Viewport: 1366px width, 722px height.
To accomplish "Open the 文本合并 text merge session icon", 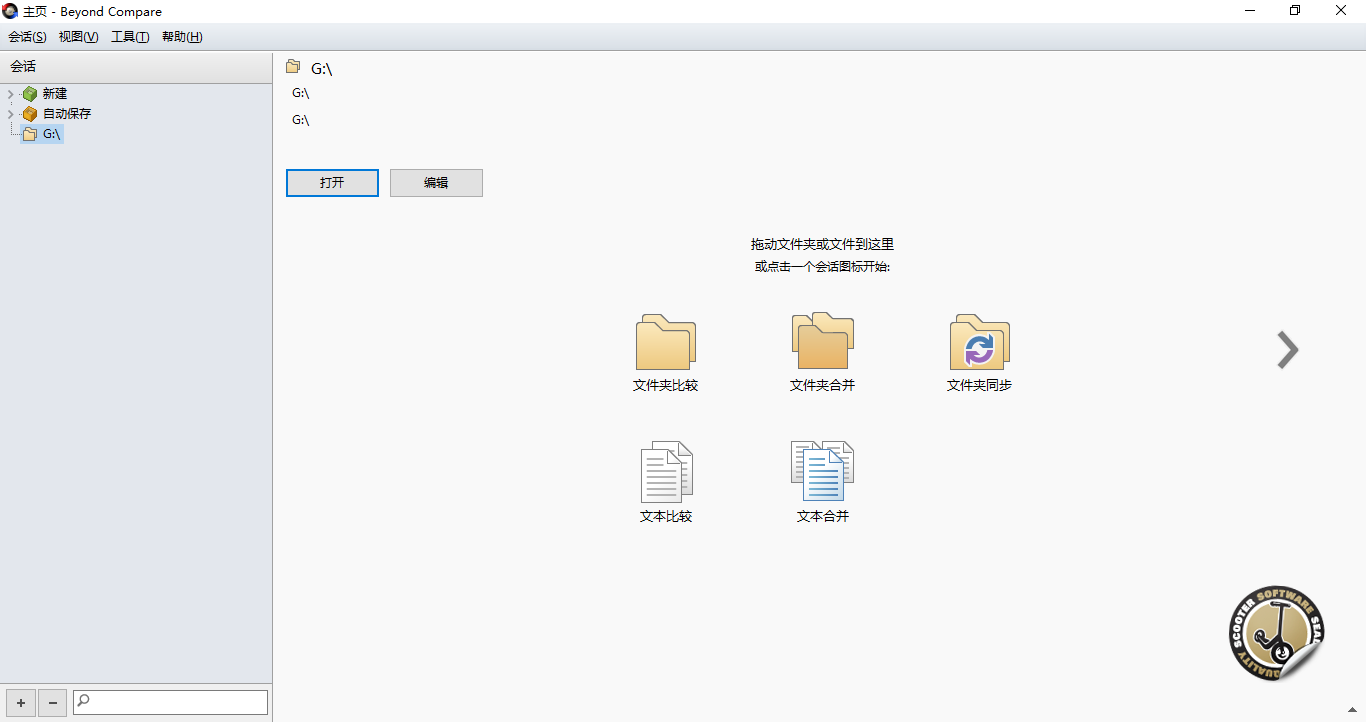I will click(822, 471).
